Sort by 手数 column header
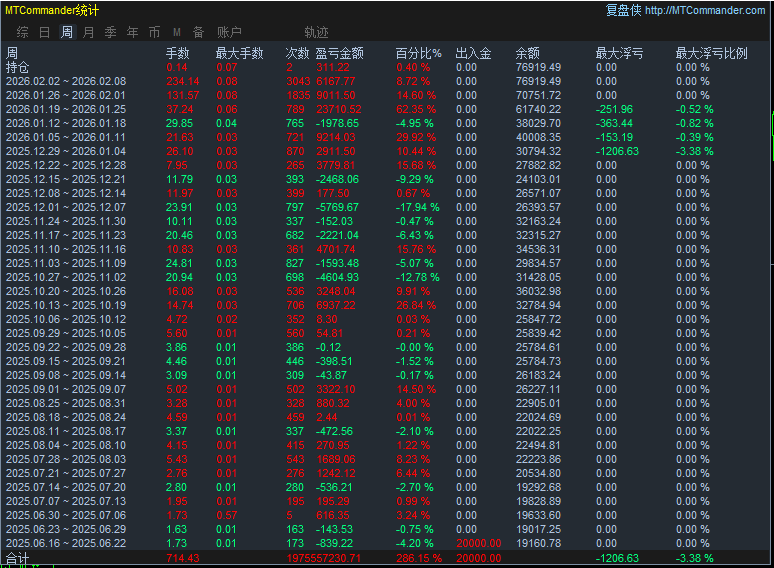The image size is (774, 568). click(178, 53)
